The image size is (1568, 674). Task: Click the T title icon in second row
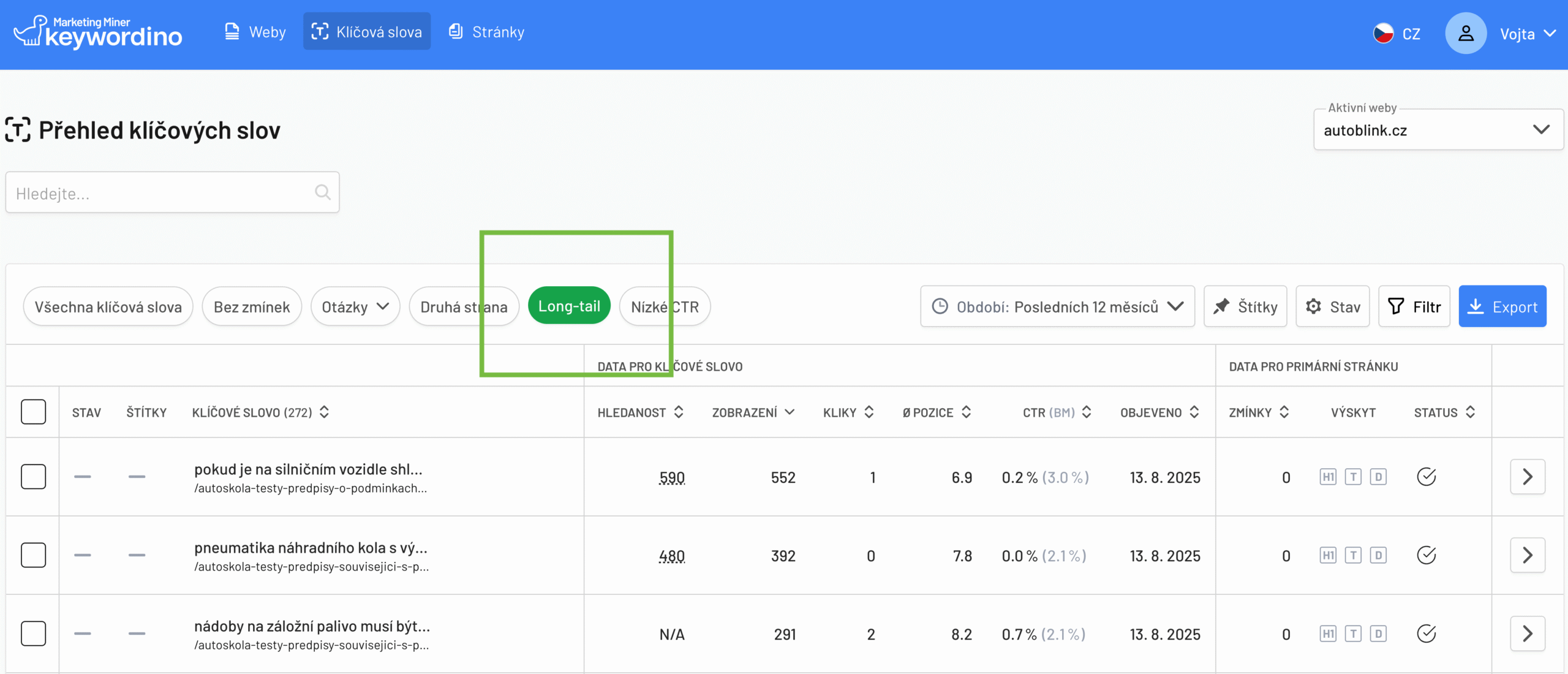[x=1353, y=555]
